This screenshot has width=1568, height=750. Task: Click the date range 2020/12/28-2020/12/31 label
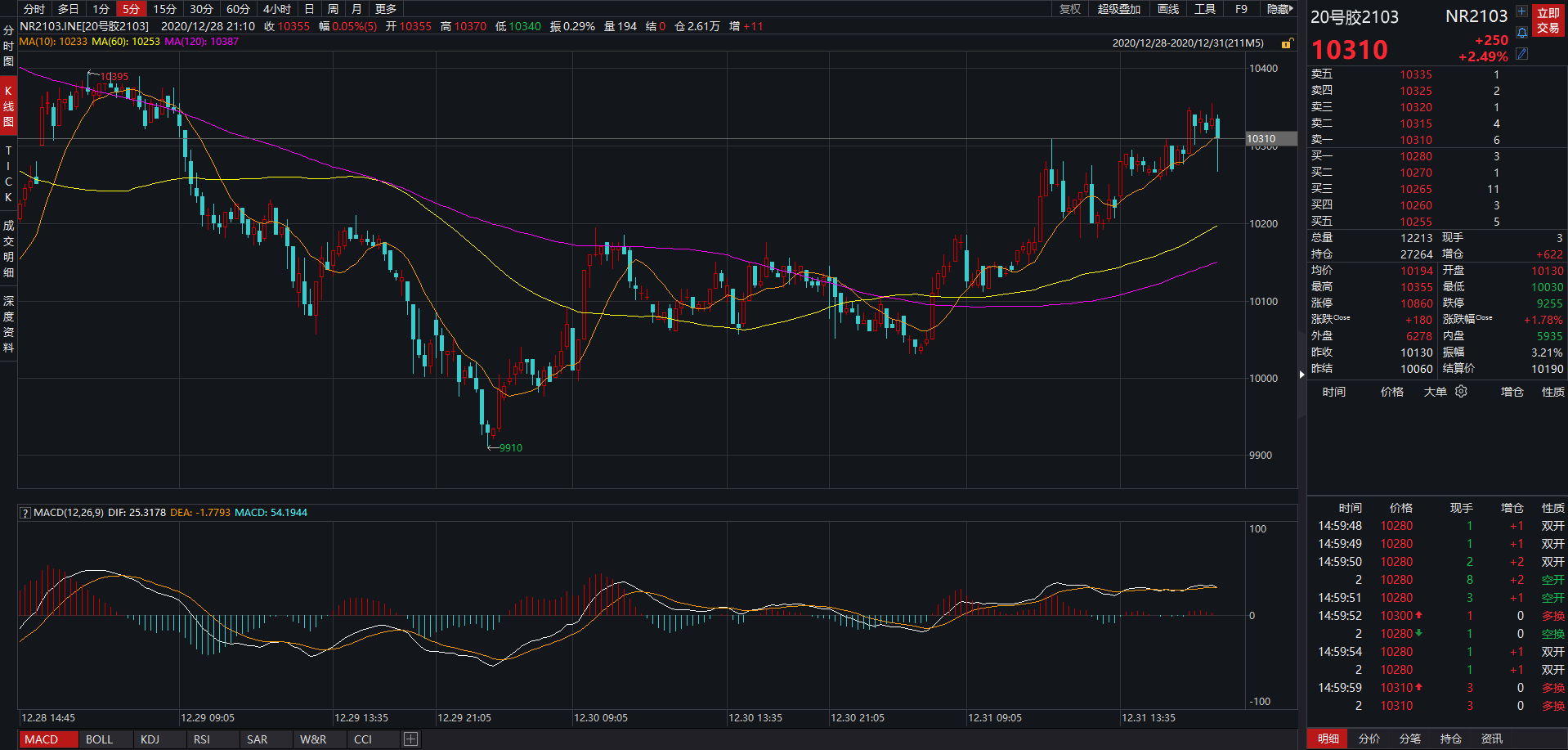(1188, 43)
